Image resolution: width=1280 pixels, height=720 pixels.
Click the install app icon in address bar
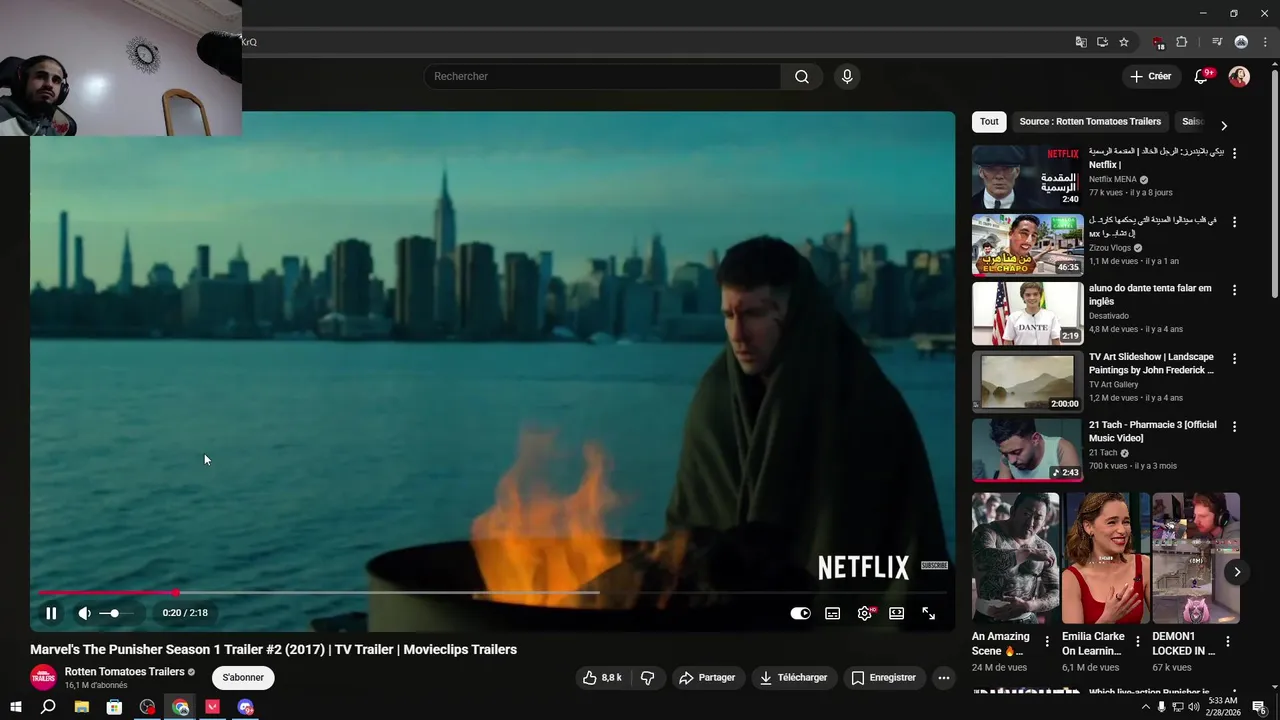click(x=1102, y=42)
